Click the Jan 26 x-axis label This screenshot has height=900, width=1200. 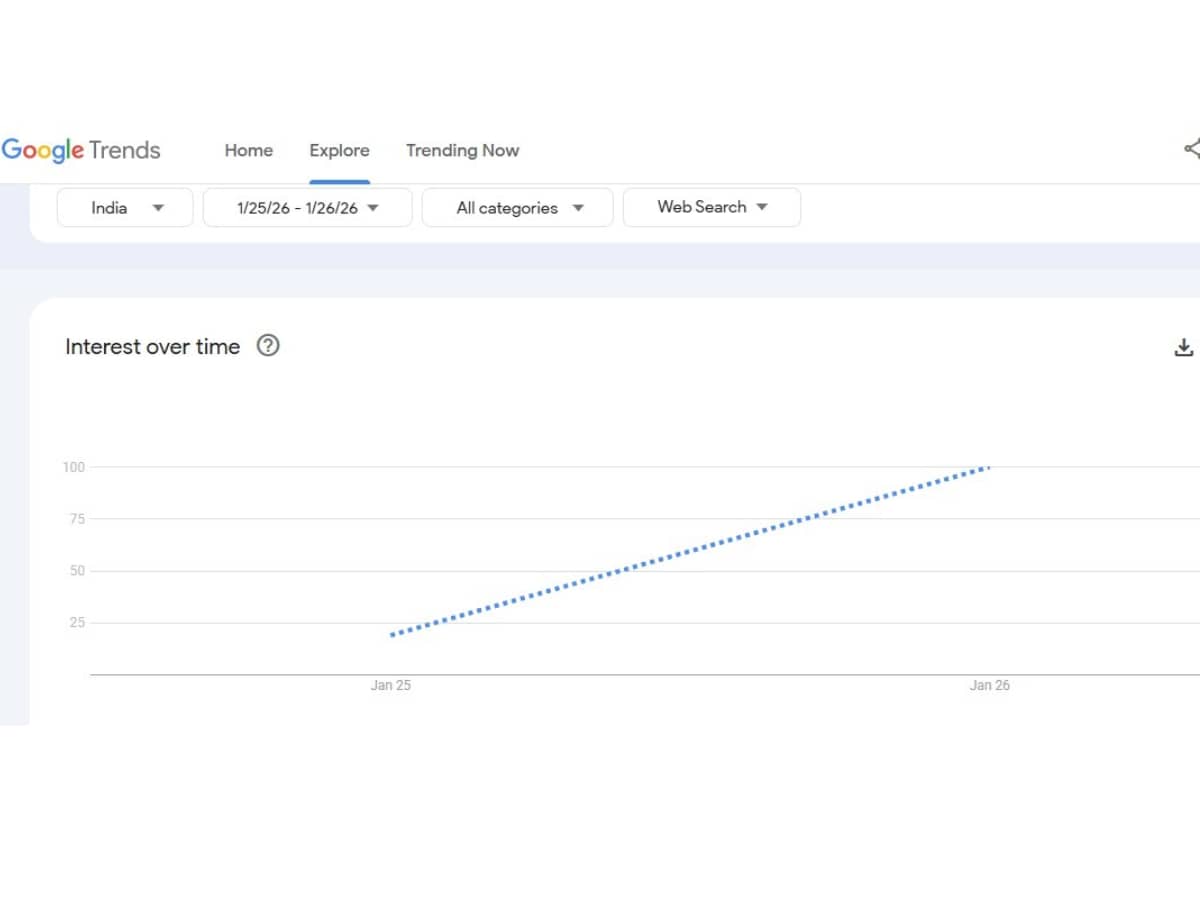point(990,685)
